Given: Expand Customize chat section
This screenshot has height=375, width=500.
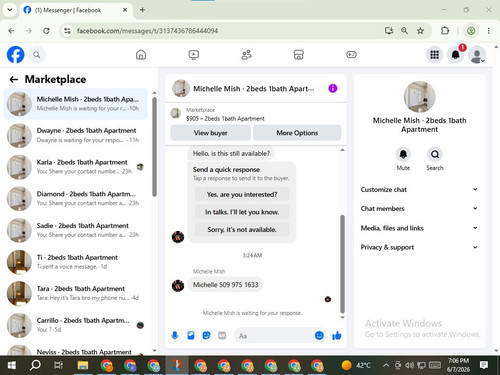Looking at the screenshot, I should click(419, 189).
